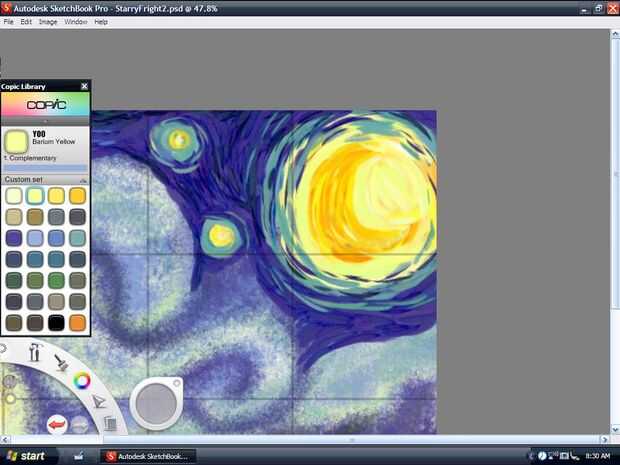Choose the orange swatch in bottom row
This screenshot has width=620, height=465.
[x=77, y=323]
